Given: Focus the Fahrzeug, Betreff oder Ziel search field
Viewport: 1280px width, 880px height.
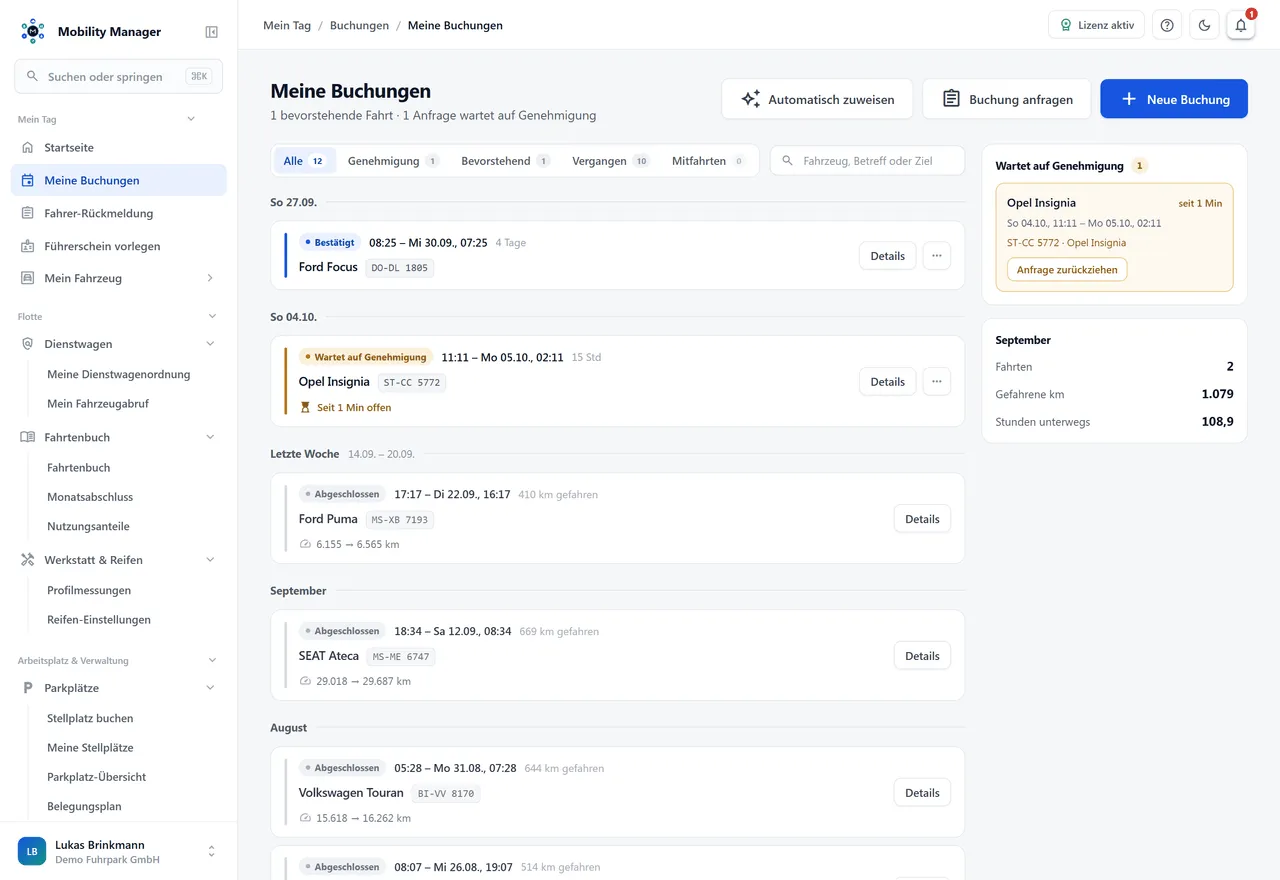Looking at the screenshot, I should coord(867,161).
